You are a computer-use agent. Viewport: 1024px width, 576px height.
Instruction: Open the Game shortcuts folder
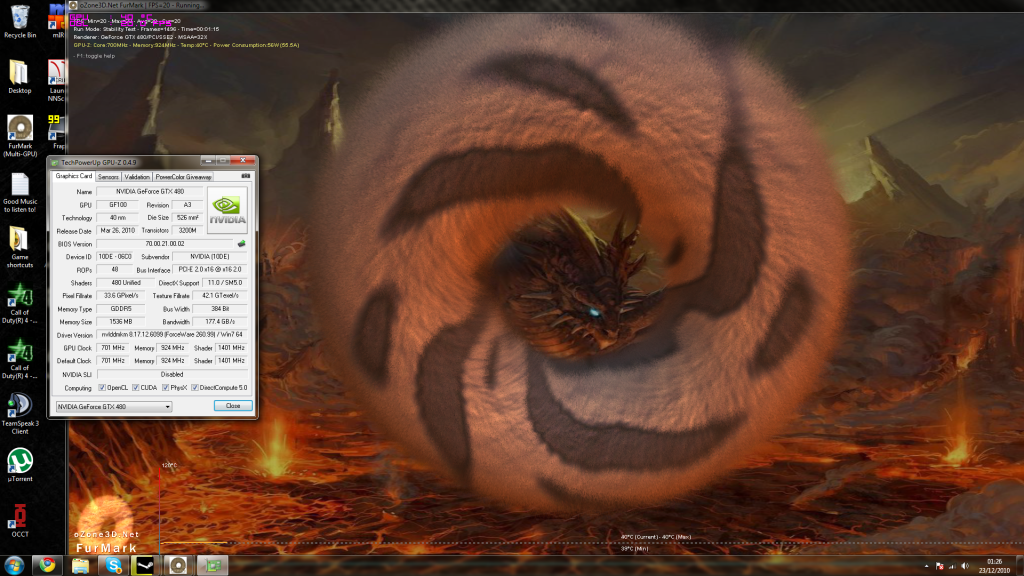[20, 248]
